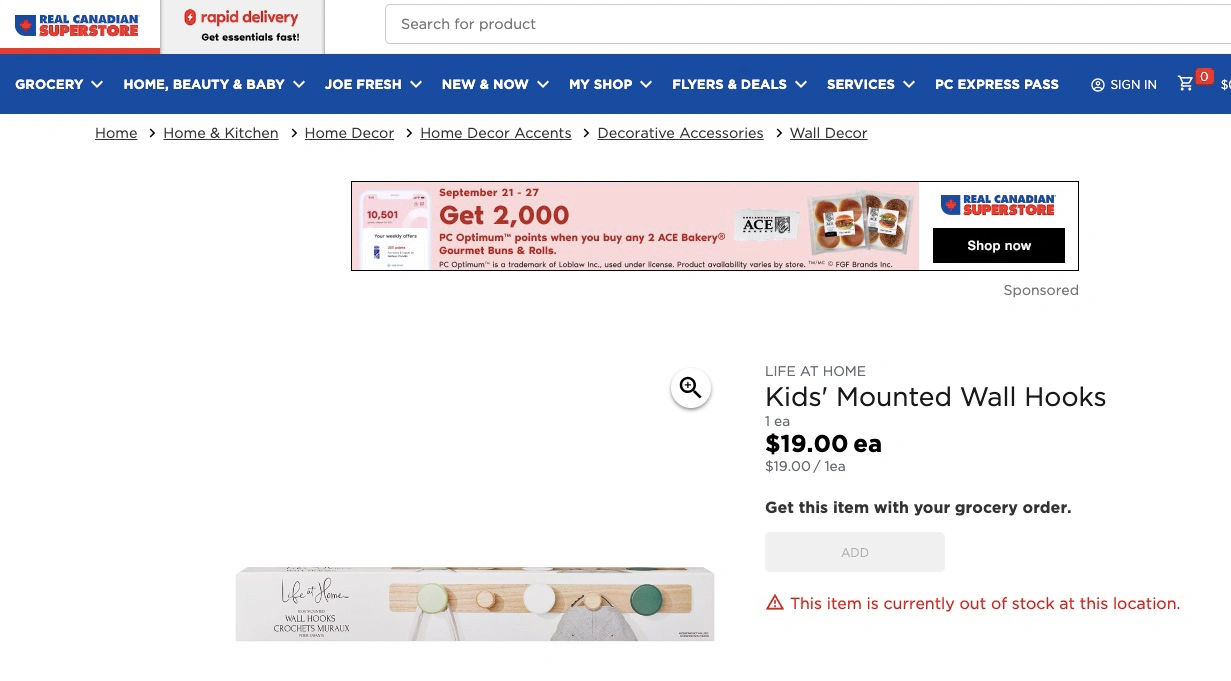Click the Home breadcrumb link
Screen dimensions: 1231x681
(x=116, y=133)
